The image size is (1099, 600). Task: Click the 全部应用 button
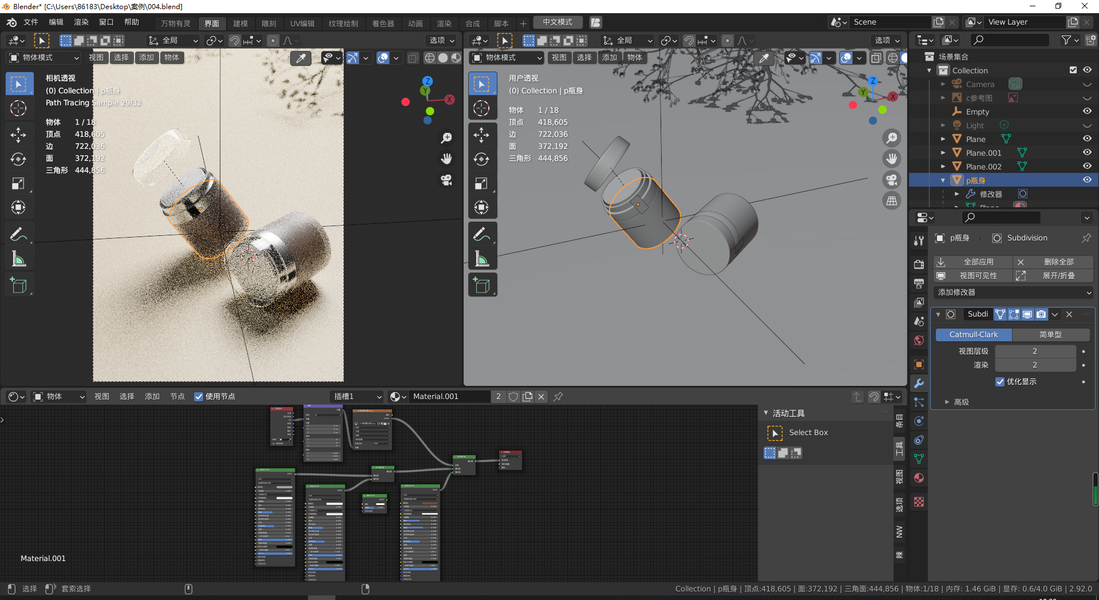coord(973,262)
